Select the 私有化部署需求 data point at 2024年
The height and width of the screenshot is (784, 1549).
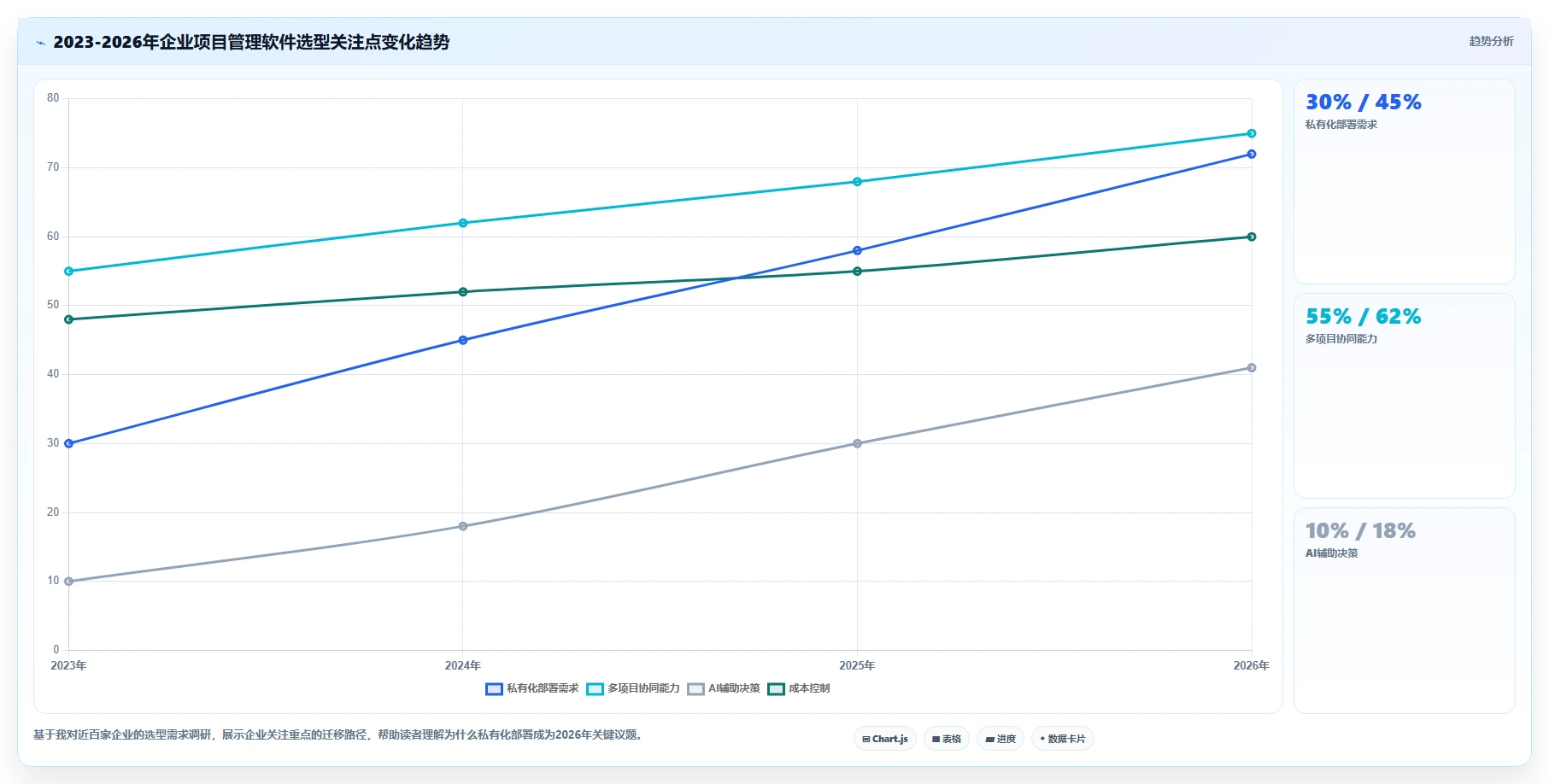tap(463, 340)
